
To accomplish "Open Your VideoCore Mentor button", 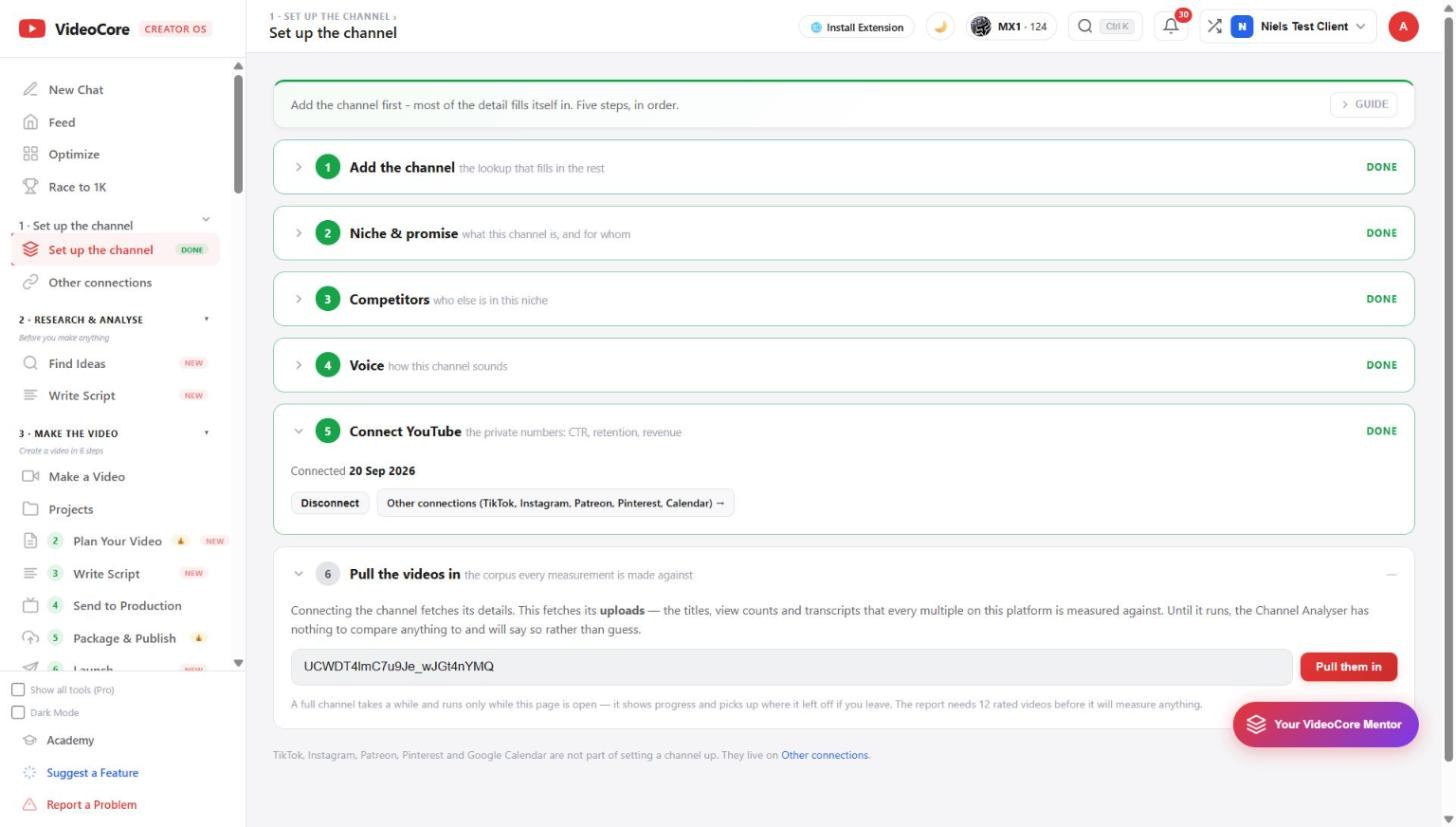I will (1325, 724).
